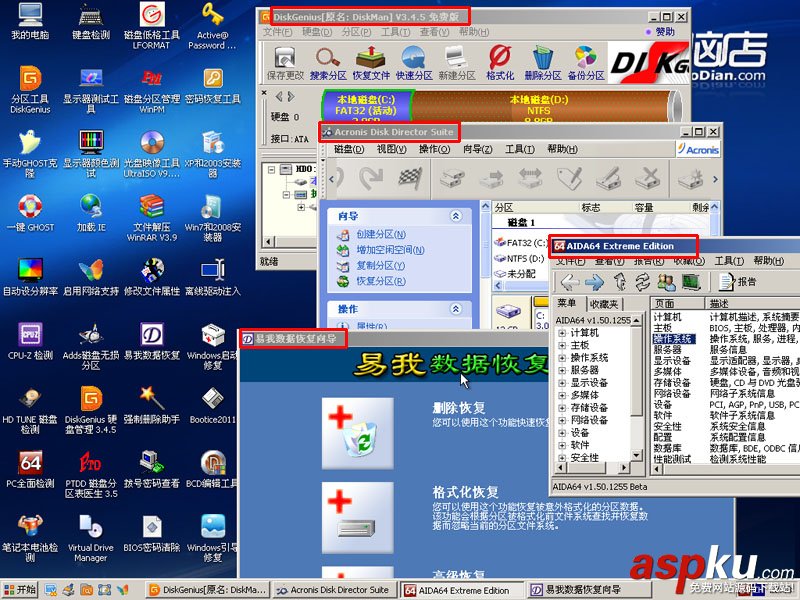This screenshot has width=800, height=600.
Task: Click the 创建分区 link in Acronis wizard panel
Action: coord(382,234)
